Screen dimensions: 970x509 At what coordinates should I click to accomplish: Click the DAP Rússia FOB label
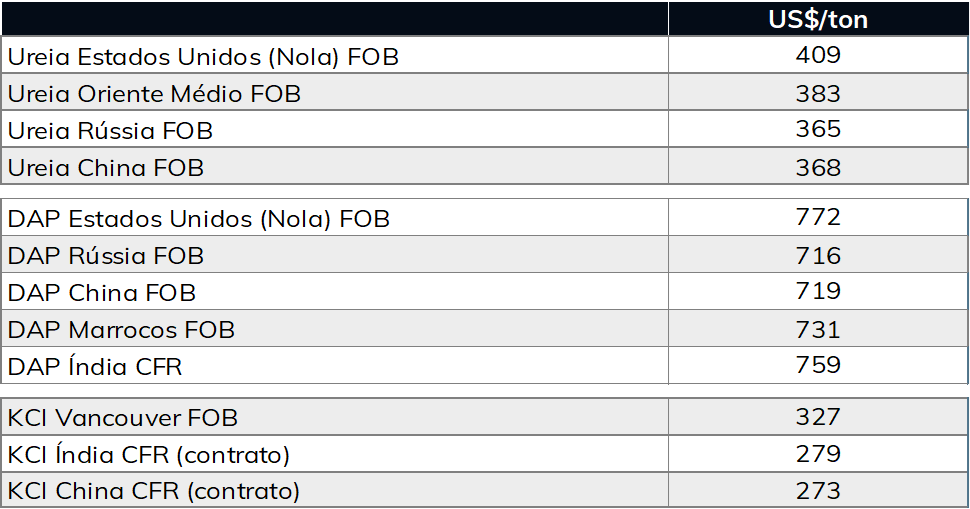[106, 256]
